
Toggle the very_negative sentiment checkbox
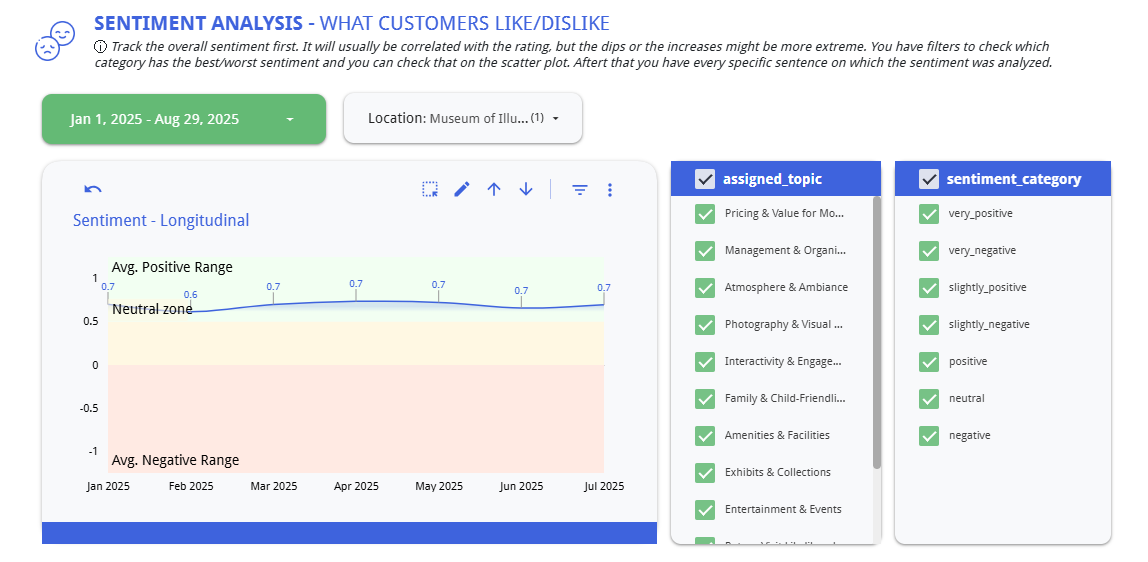(929, 251)
